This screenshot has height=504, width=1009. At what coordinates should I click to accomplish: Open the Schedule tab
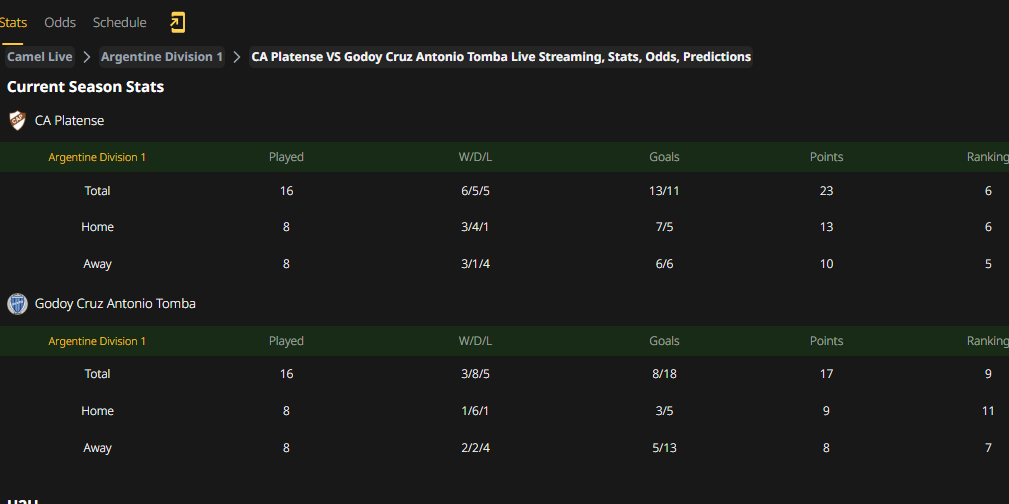click(x=120, y=23)
